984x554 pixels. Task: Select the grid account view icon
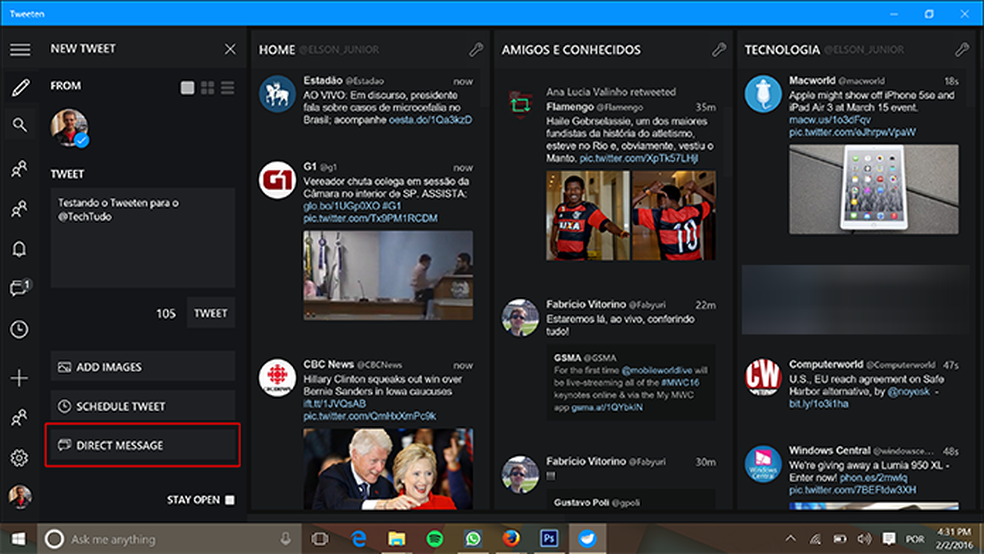coord(208,88)
